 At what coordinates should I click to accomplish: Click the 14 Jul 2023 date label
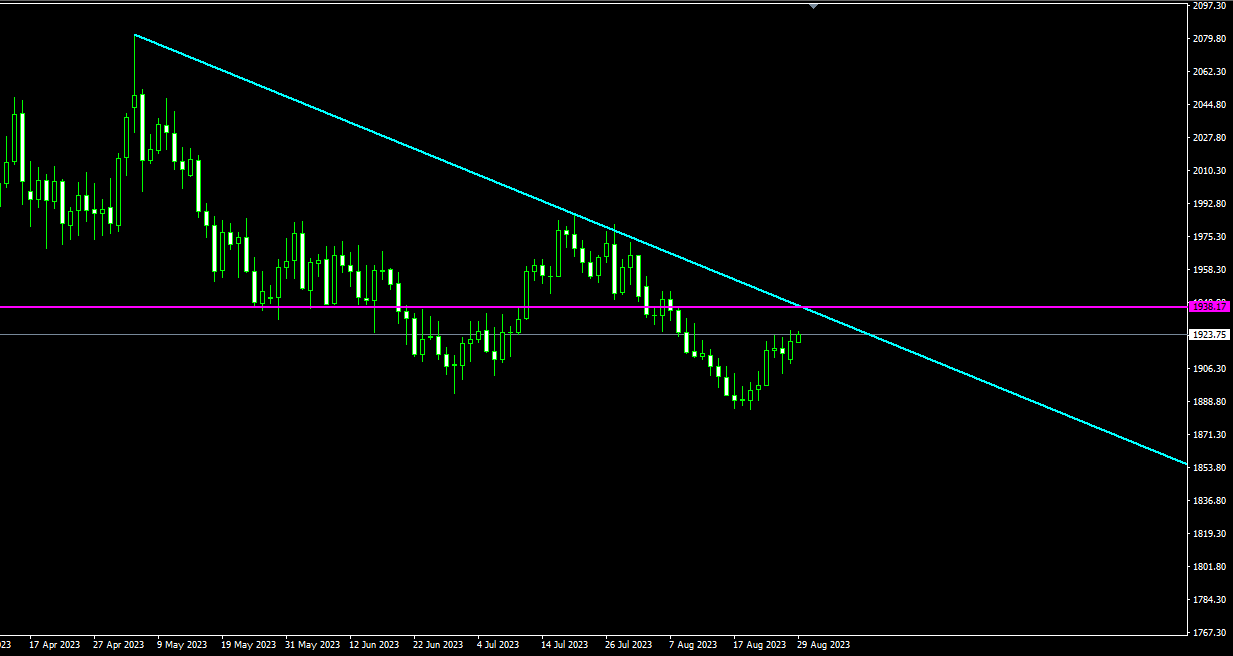(x=567, y=645)
